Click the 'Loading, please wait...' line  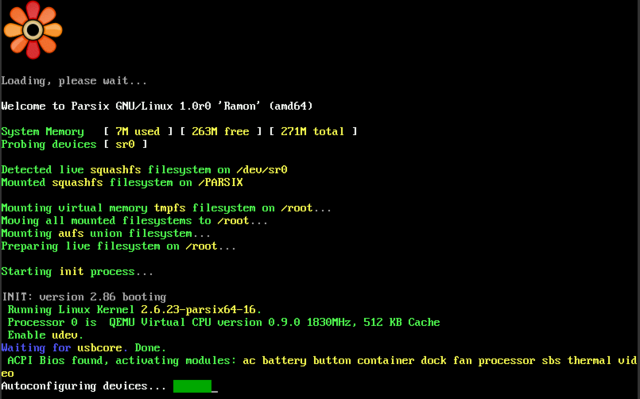[74, 81]
